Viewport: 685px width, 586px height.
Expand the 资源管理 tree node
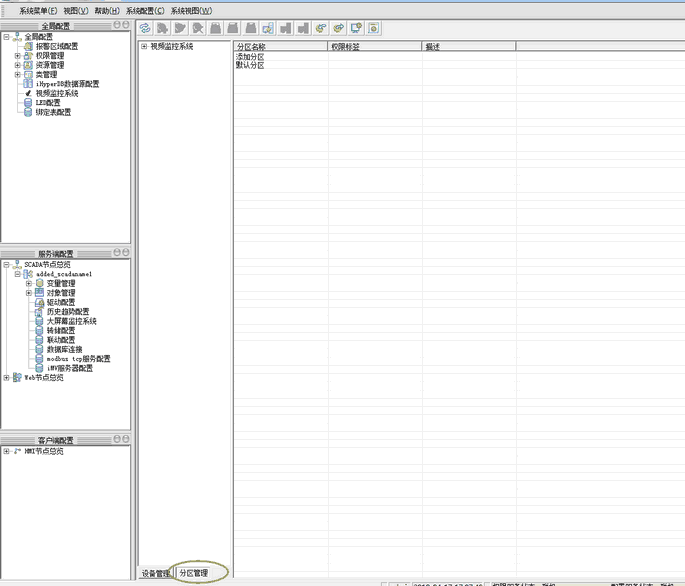click(x=17, y=65)
